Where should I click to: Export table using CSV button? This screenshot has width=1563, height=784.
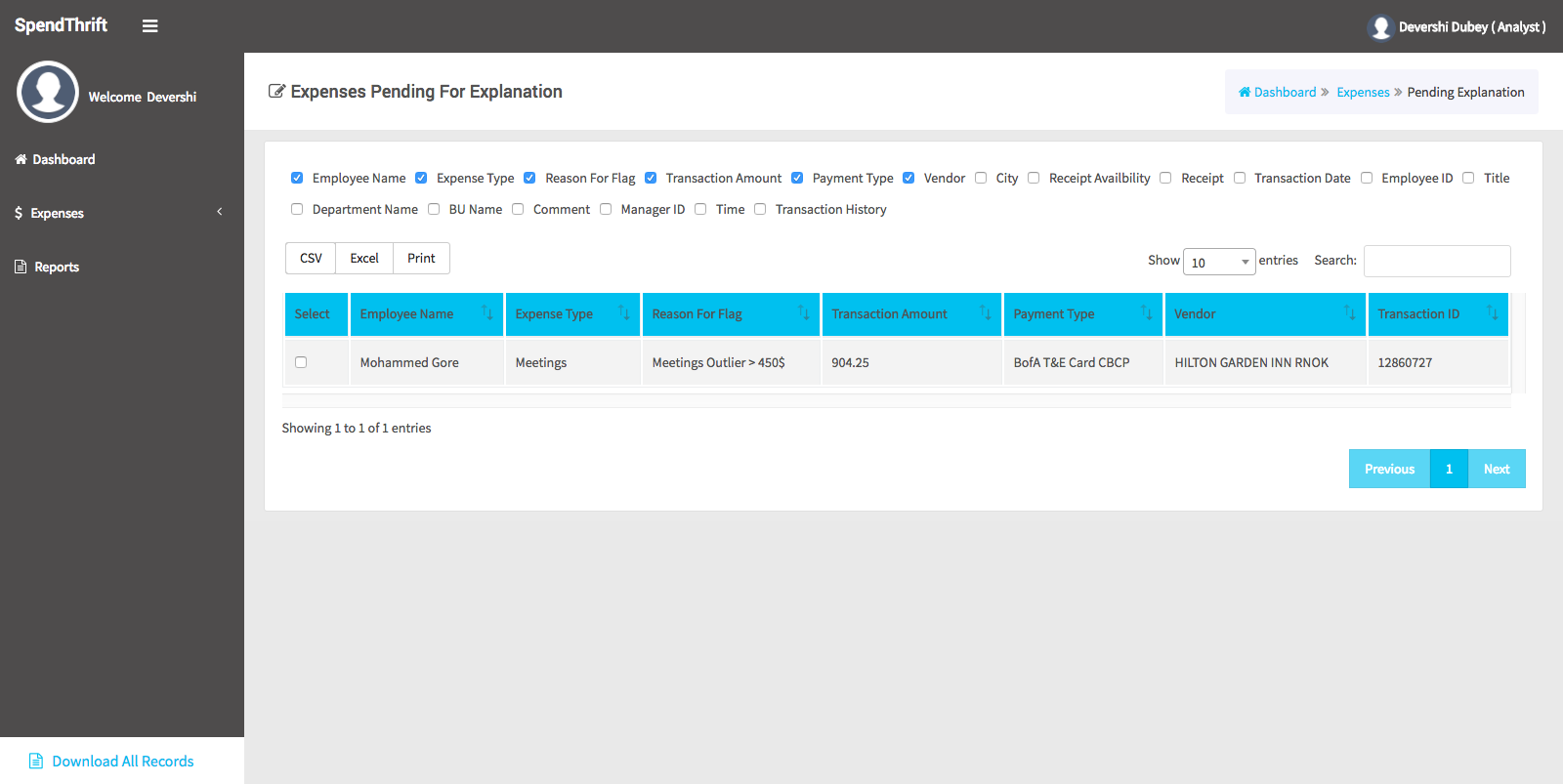point(311,259)
